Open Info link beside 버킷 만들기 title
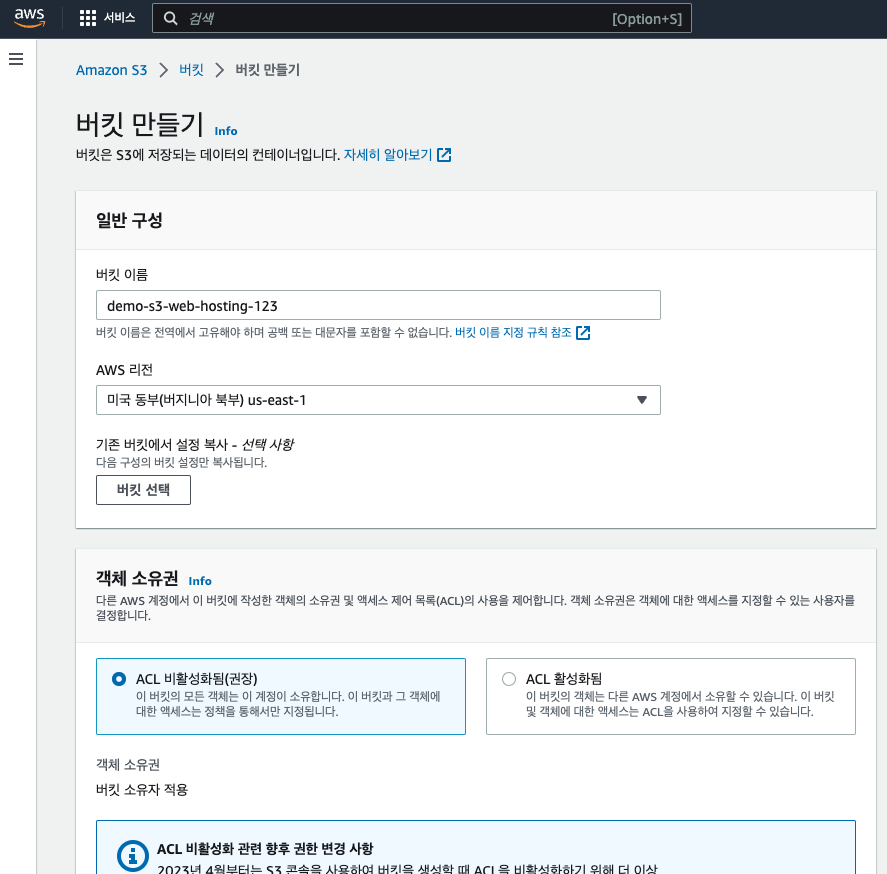Viewport: 887px width, 874px height. pyautogui.click(x=226, y=131)
